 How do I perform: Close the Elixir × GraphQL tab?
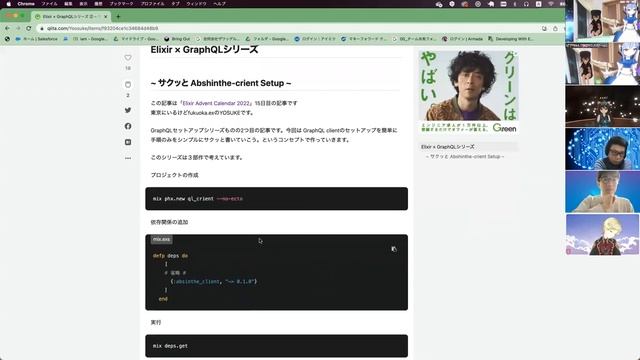[x=105, y=17]
